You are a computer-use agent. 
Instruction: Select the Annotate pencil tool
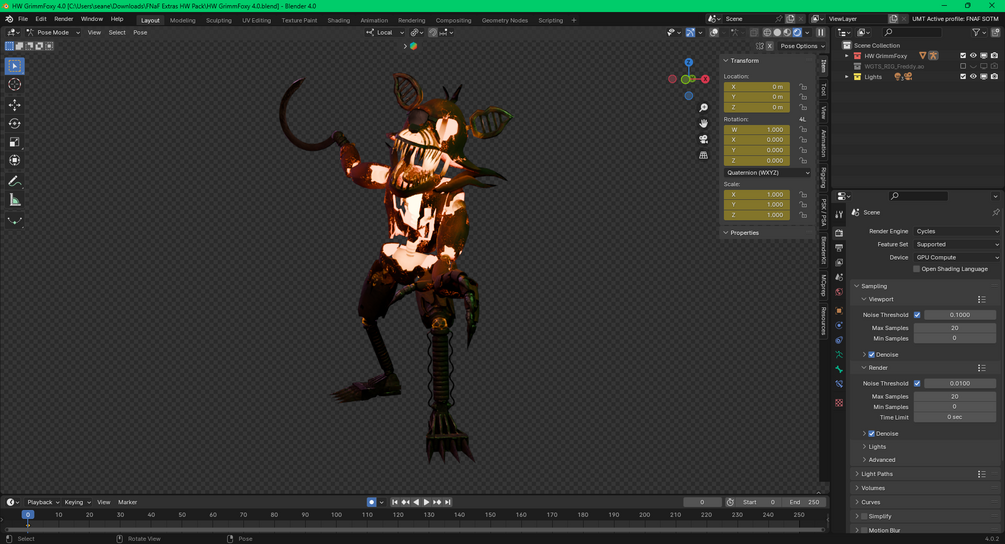(x=15, y=181)
